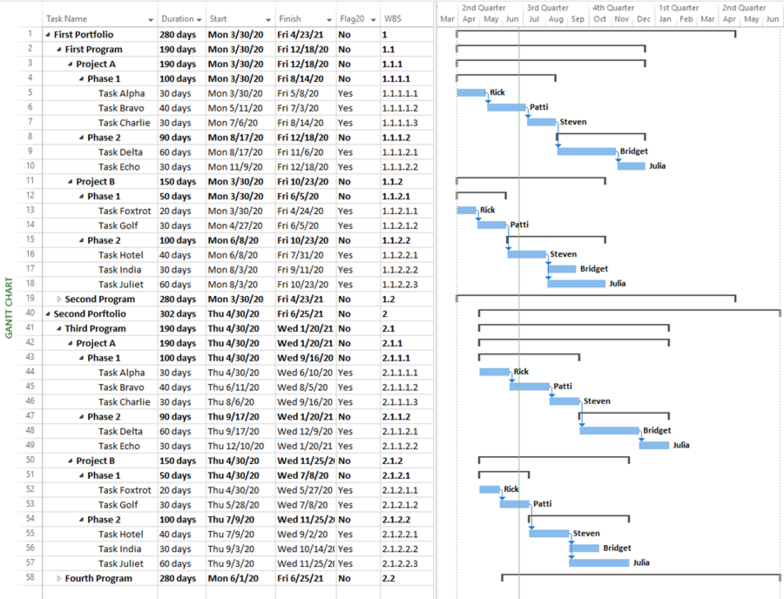Click Julia's Task Juliet bar in row 18
The height and width of the screenshot is (599, 784).
(576, 284)
